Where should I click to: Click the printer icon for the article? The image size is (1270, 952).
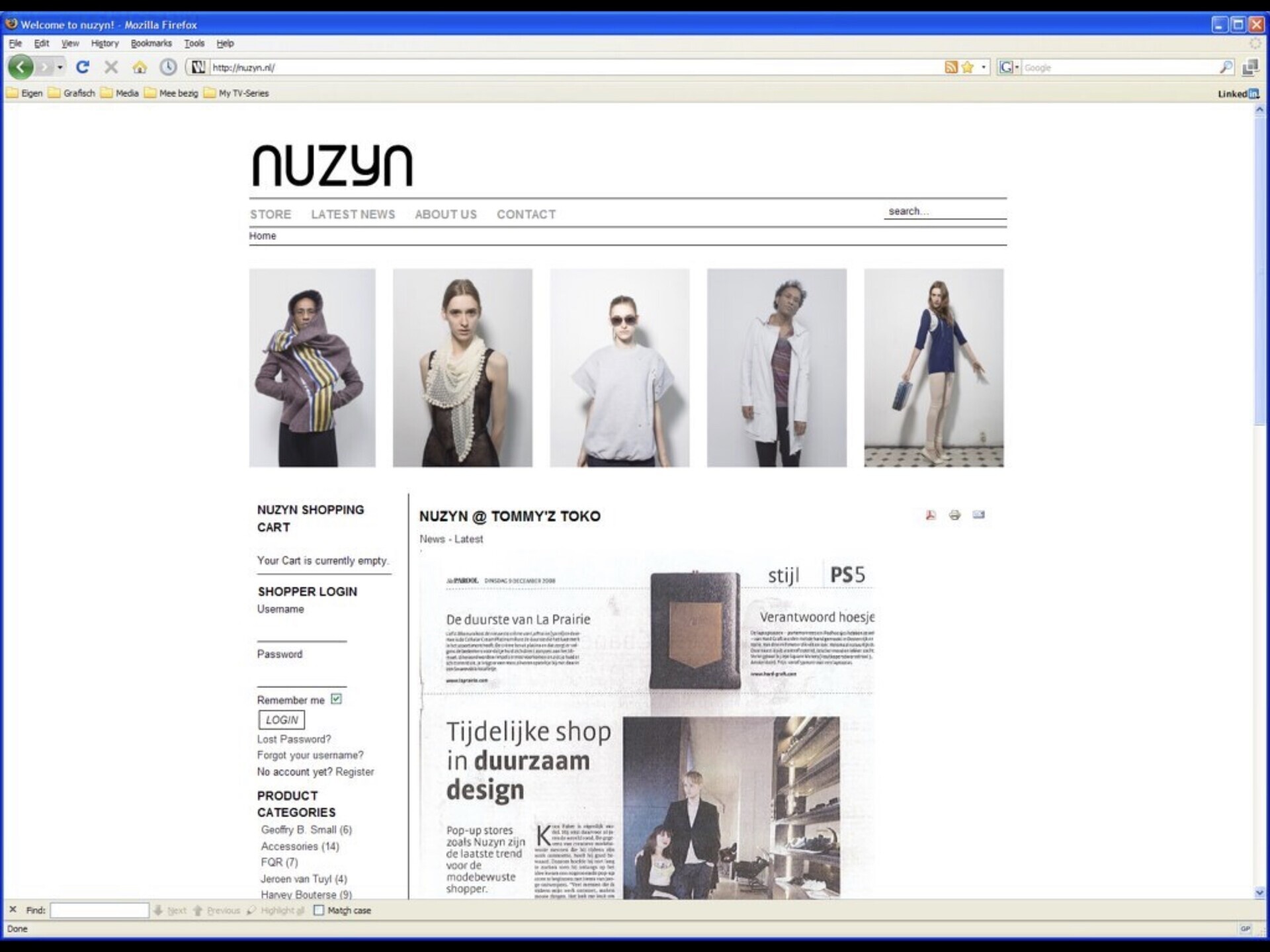click(954, 515)
